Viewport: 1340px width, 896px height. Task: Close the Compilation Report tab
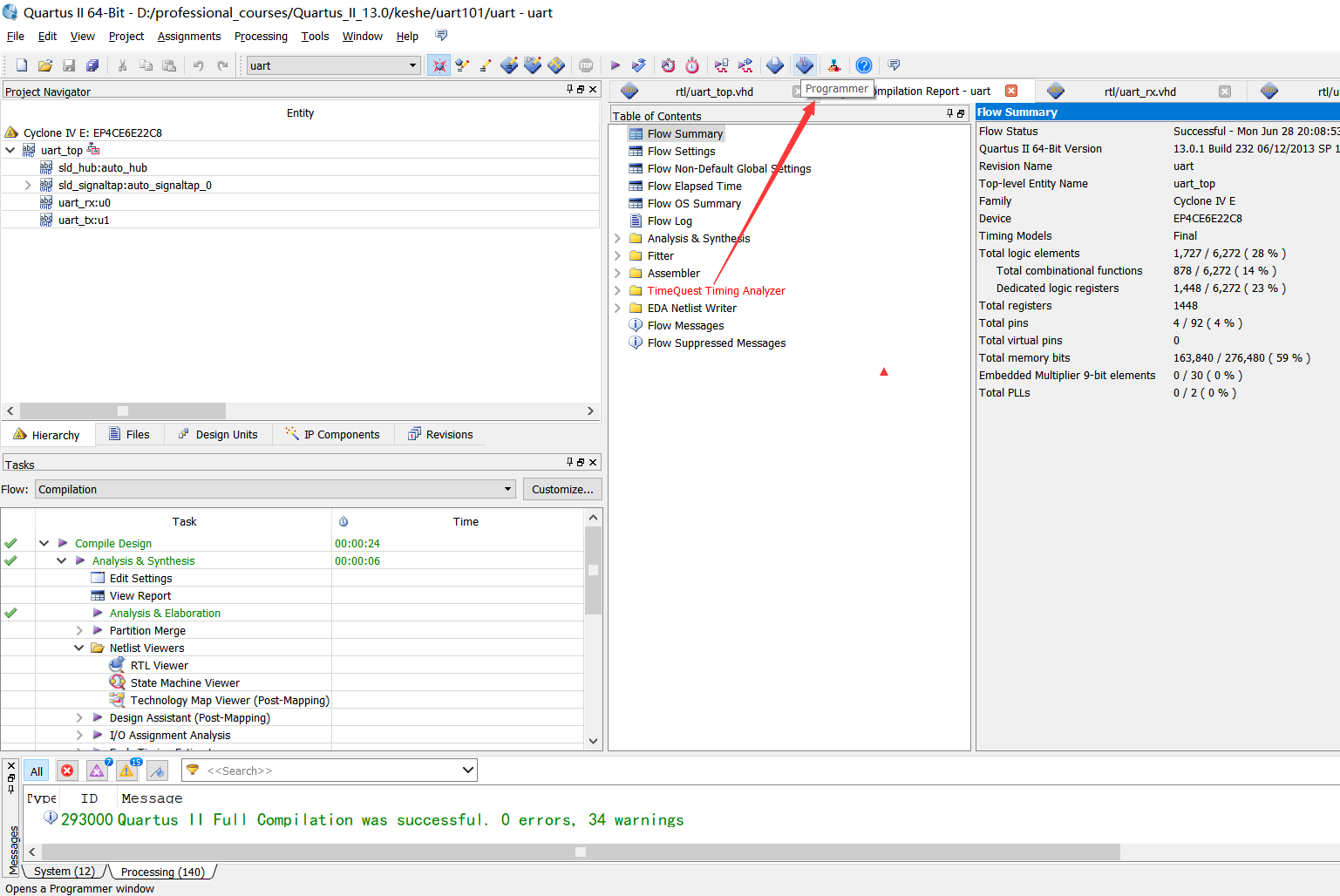(1011, 91)
